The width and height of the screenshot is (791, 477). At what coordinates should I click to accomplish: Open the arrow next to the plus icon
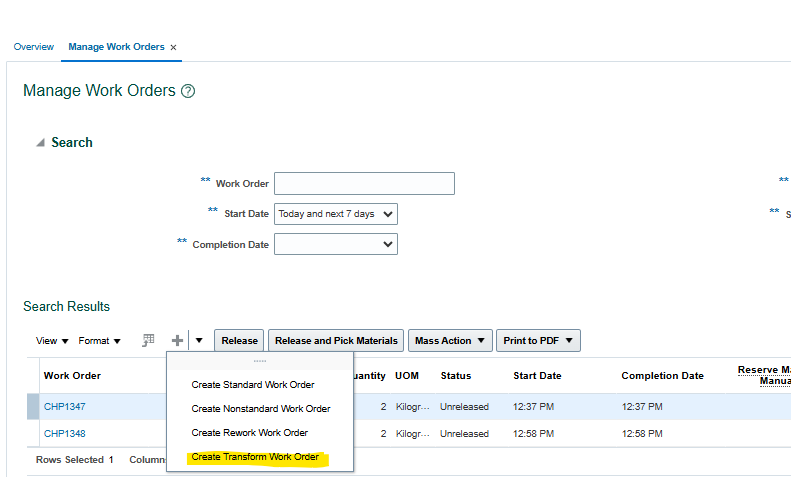pyautogui.click(x=199, y=341)
